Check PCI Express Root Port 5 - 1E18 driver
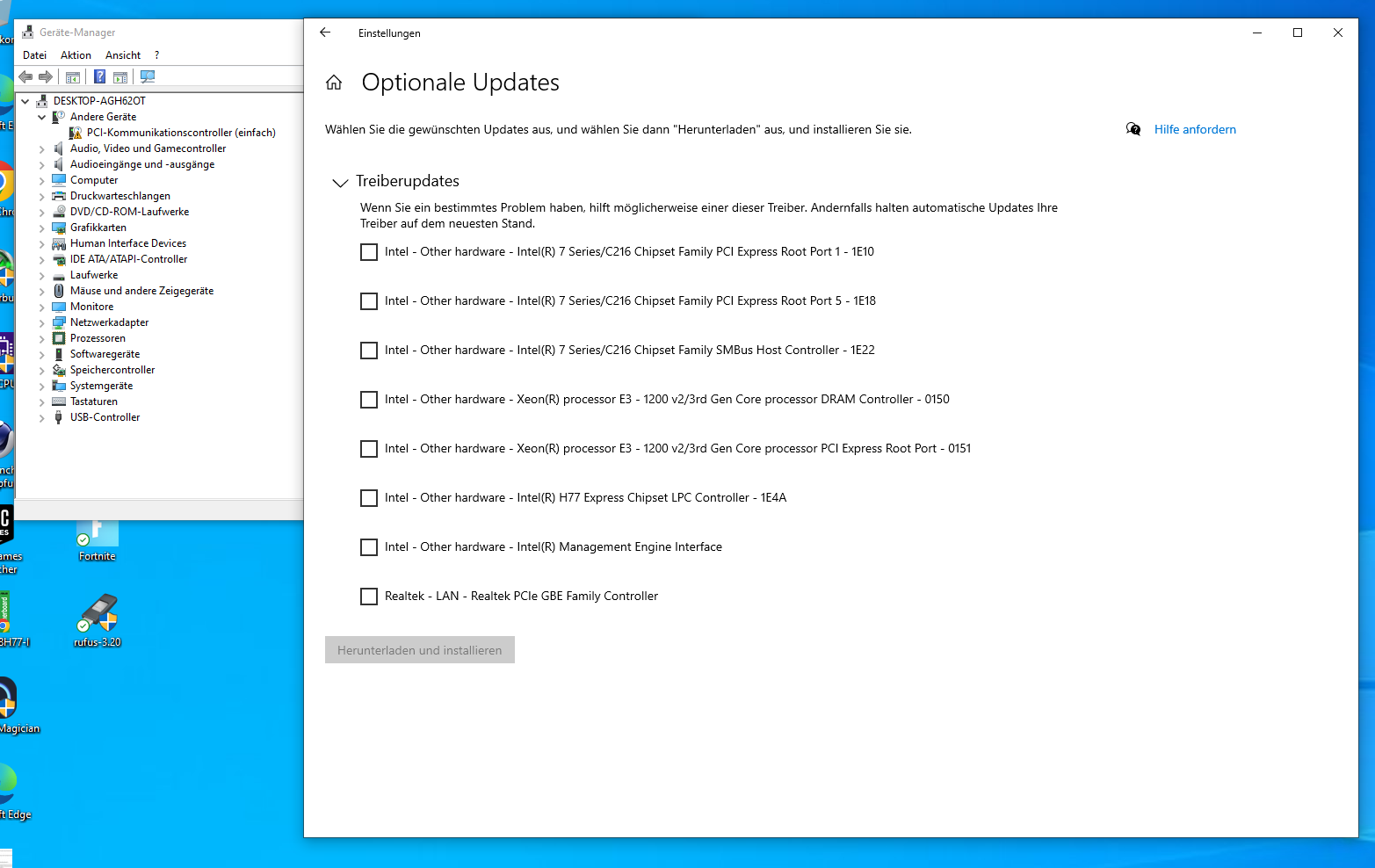Image resolution: width=1375 pixels, height=868 pixels. point(369,301)
